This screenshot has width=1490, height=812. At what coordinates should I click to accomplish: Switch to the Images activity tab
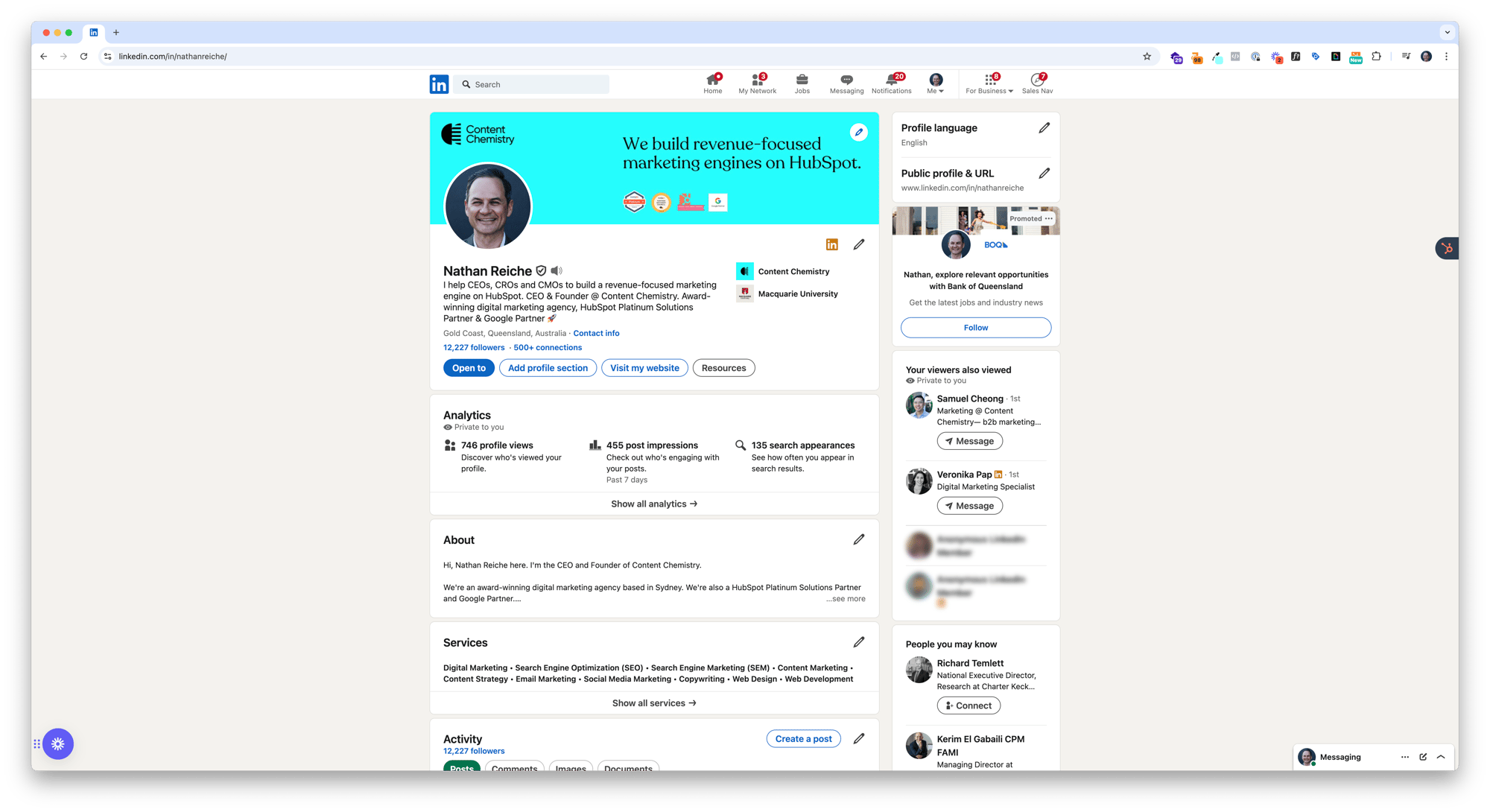(571, 767)
